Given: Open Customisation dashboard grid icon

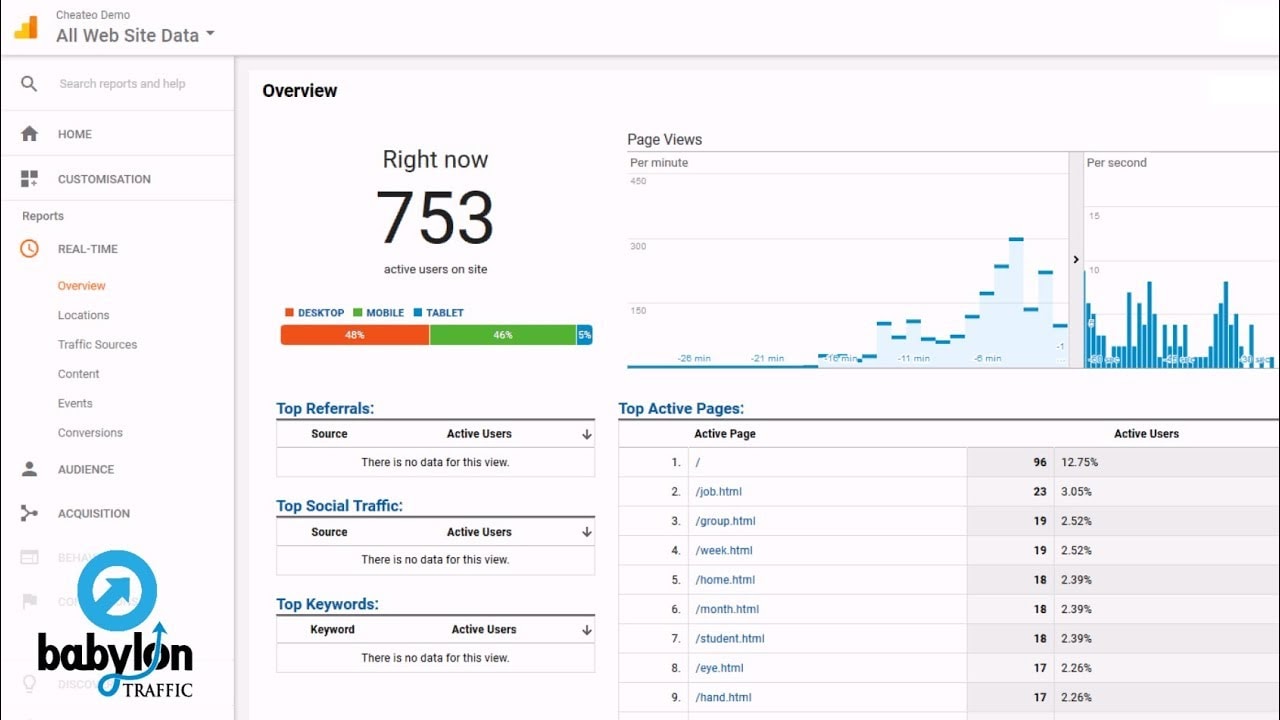Looking at the screenshot, I should (29, 179).
